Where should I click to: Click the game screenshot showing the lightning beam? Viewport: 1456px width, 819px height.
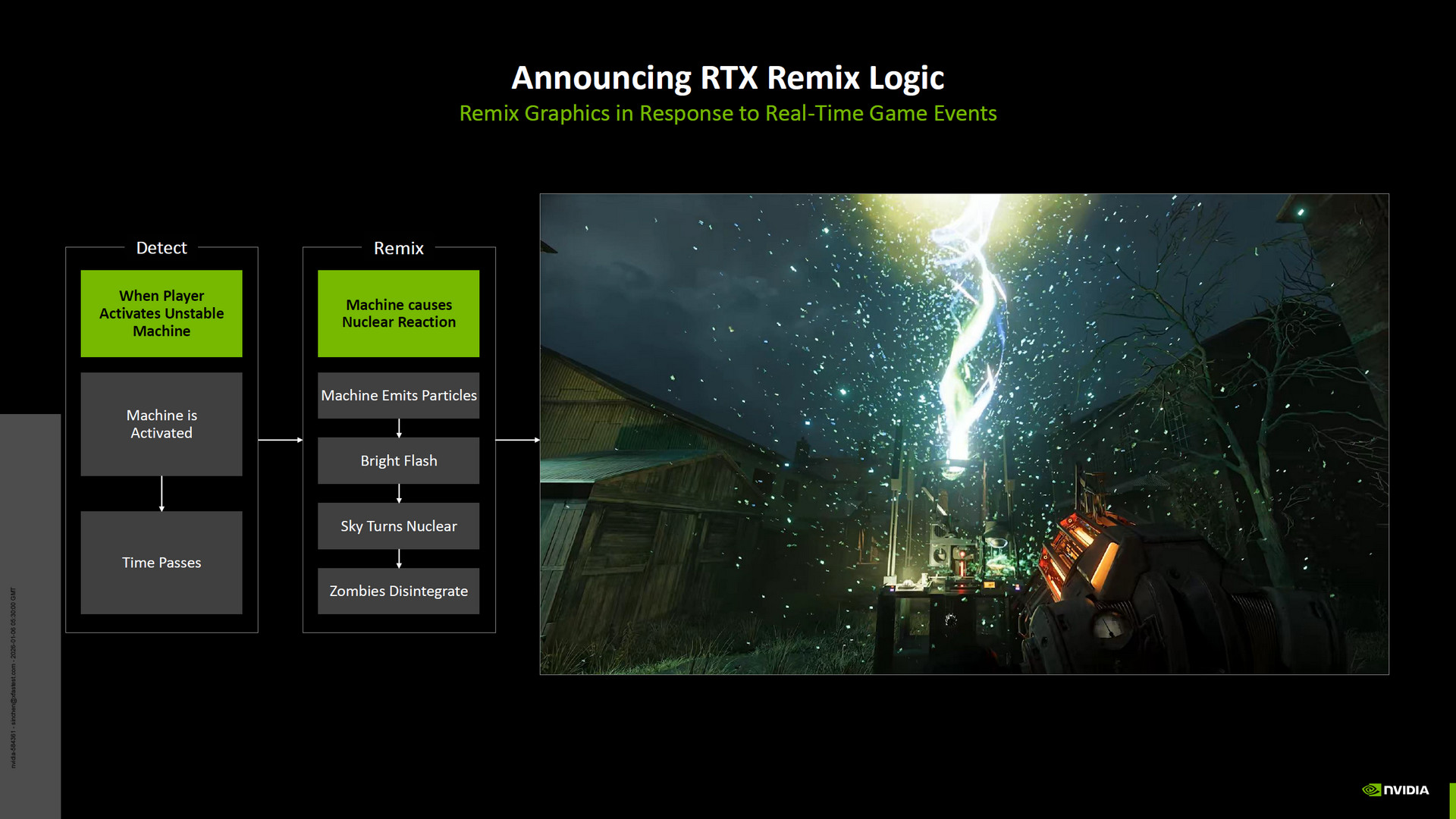[964, 434]
